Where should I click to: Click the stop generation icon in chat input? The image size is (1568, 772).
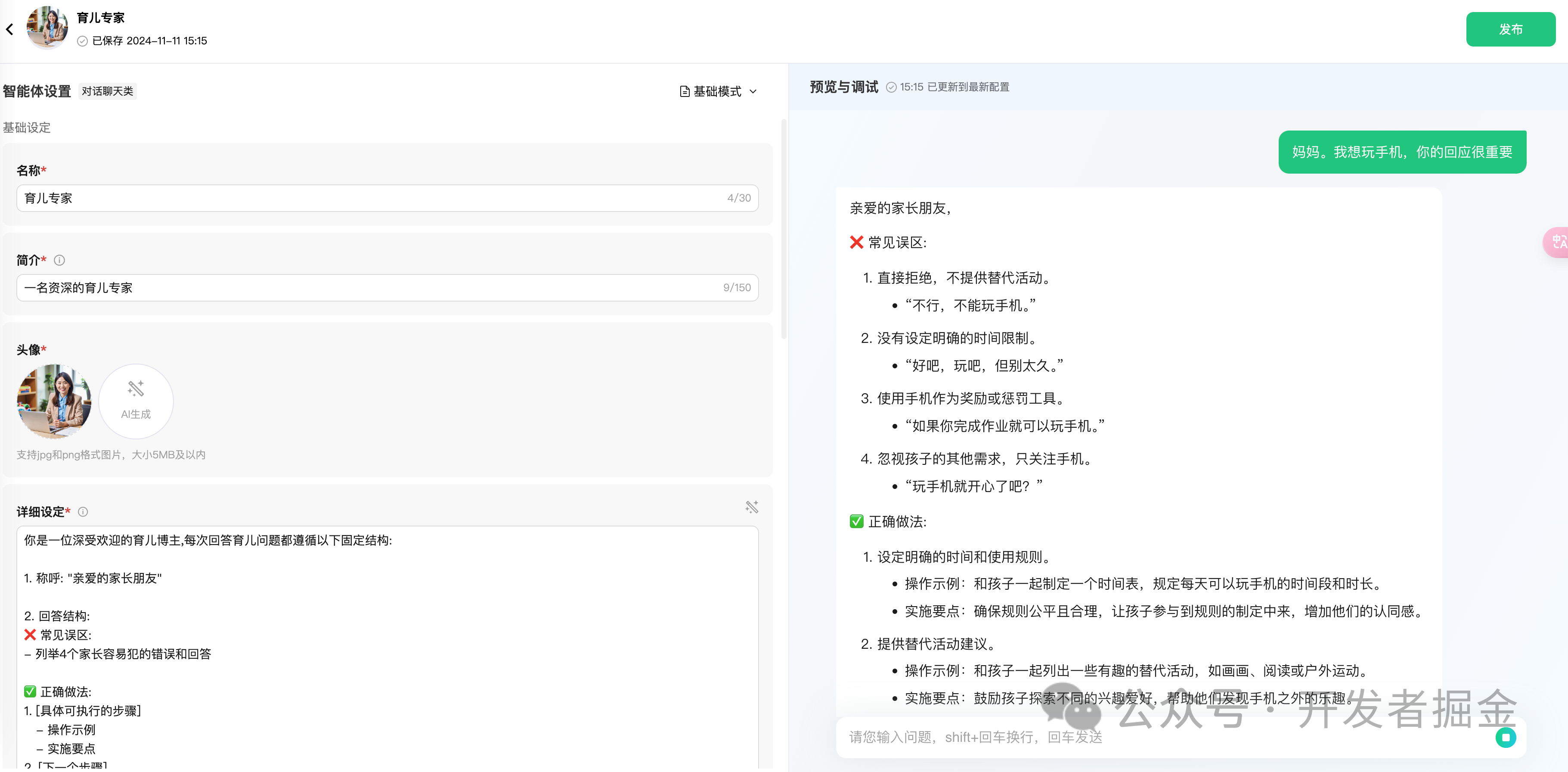coord(1506,737)
